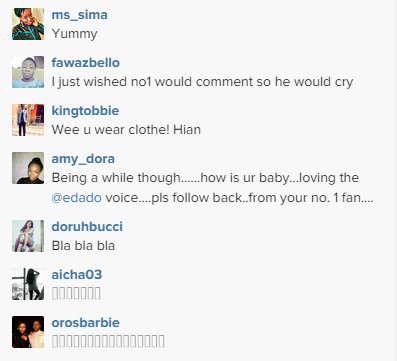
Task: Click the orosbarbie username link
Action: (x=85, y=323)
